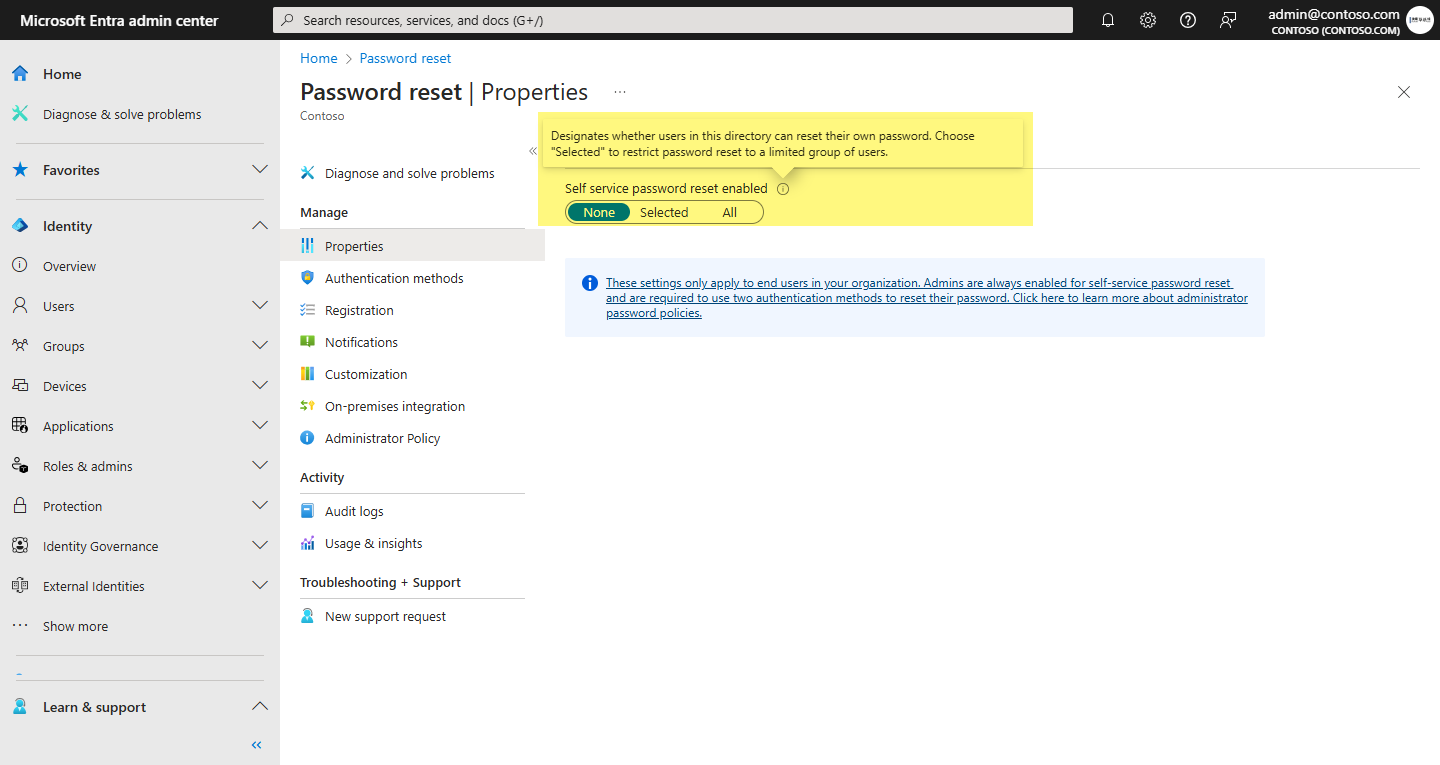Click the Password reset breadcrumb link
1440x765 pixels.
405,58
